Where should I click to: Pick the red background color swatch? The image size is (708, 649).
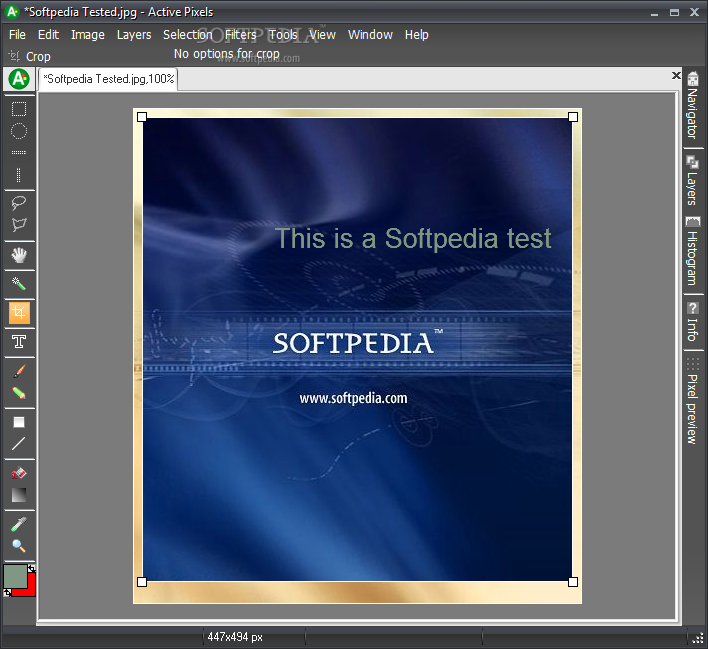[x=31, y=587]
